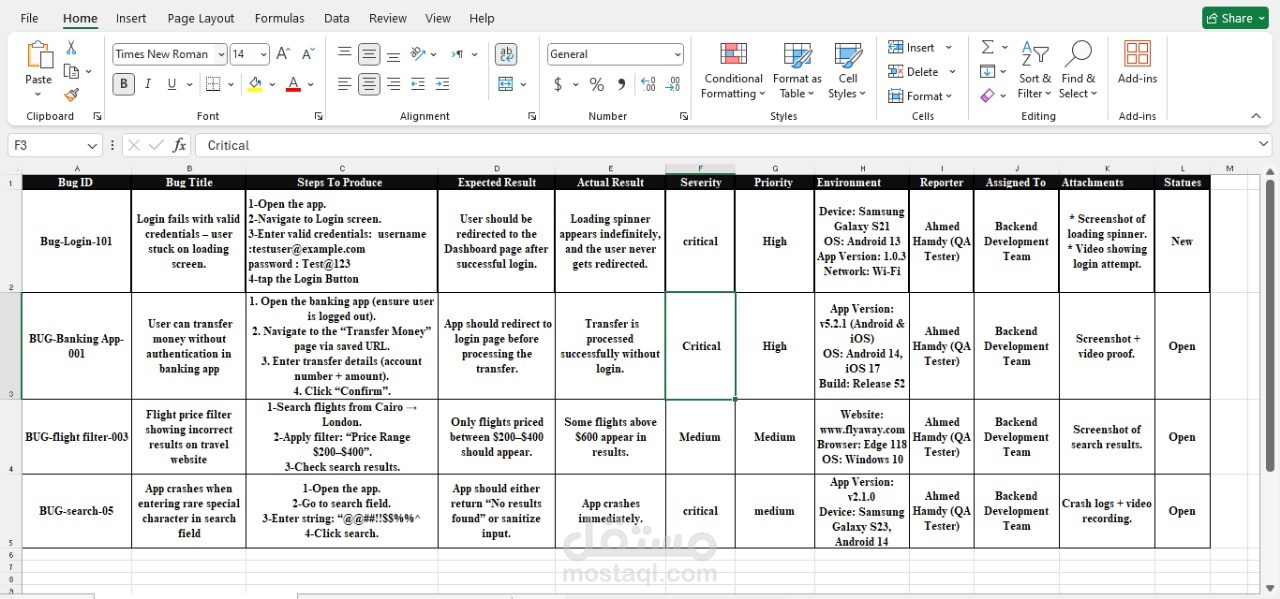The height and width of the screenshot is (599, 1280).
Task: Switch to the Review tab
Action: tap(388, 18)
